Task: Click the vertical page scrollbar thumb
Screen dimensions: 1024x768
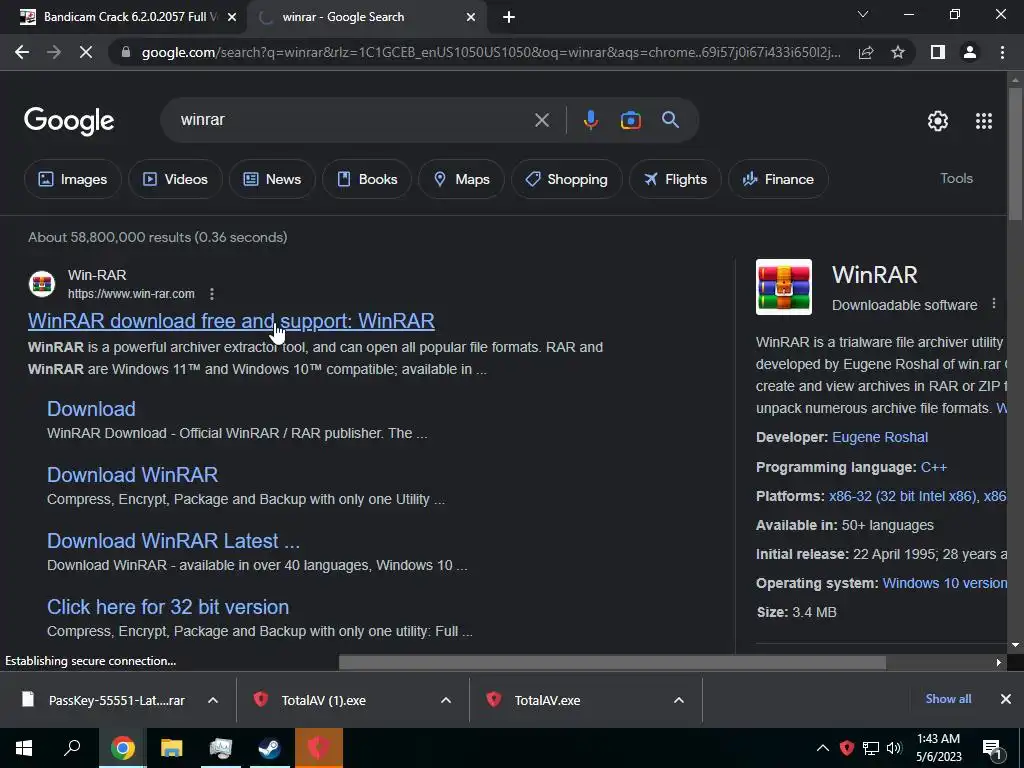Action: click(1015, 155)
